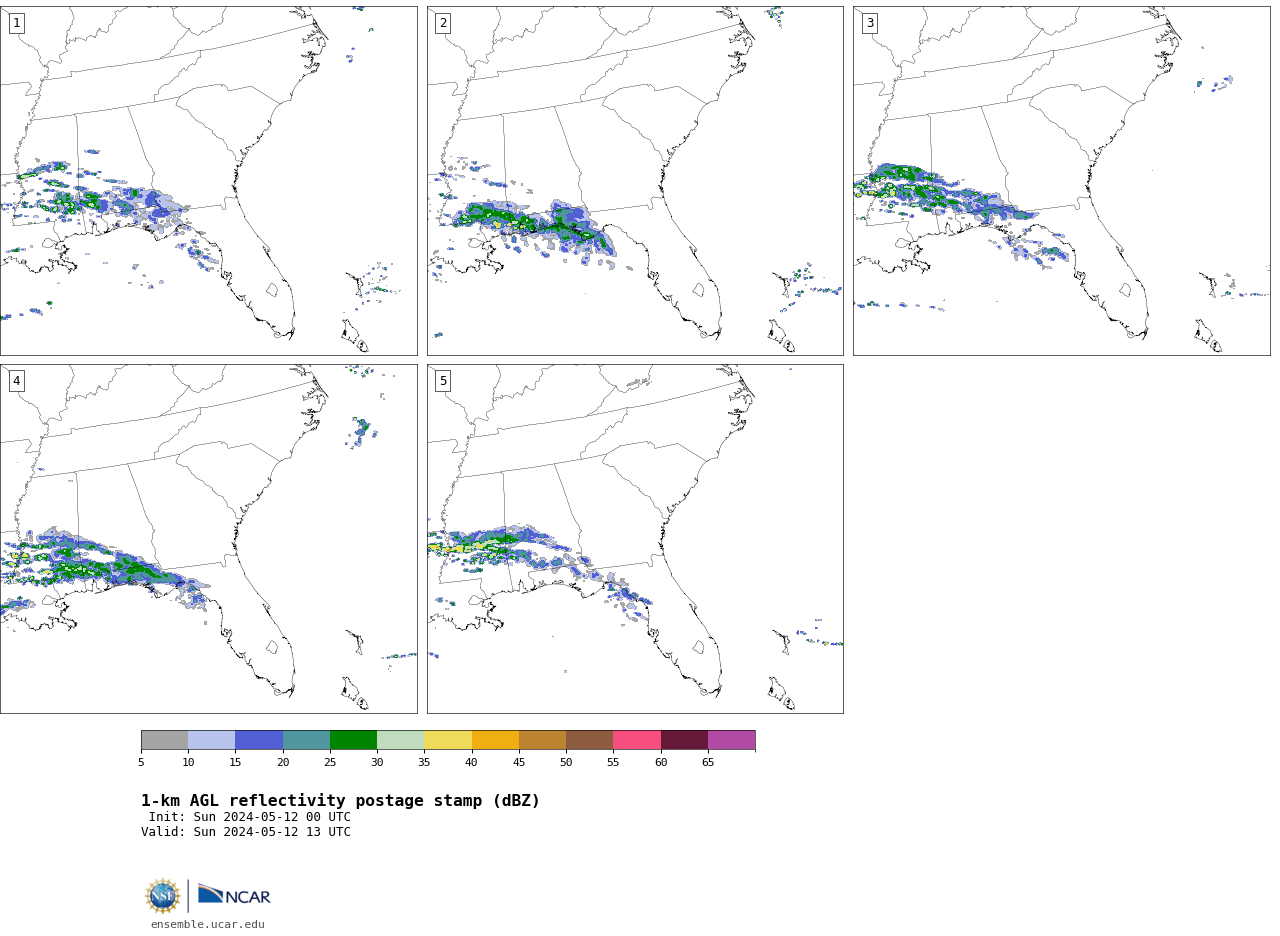Open the ensemble.ucar.edu link
The image size is (1280, 936).
tap(208, 925)
